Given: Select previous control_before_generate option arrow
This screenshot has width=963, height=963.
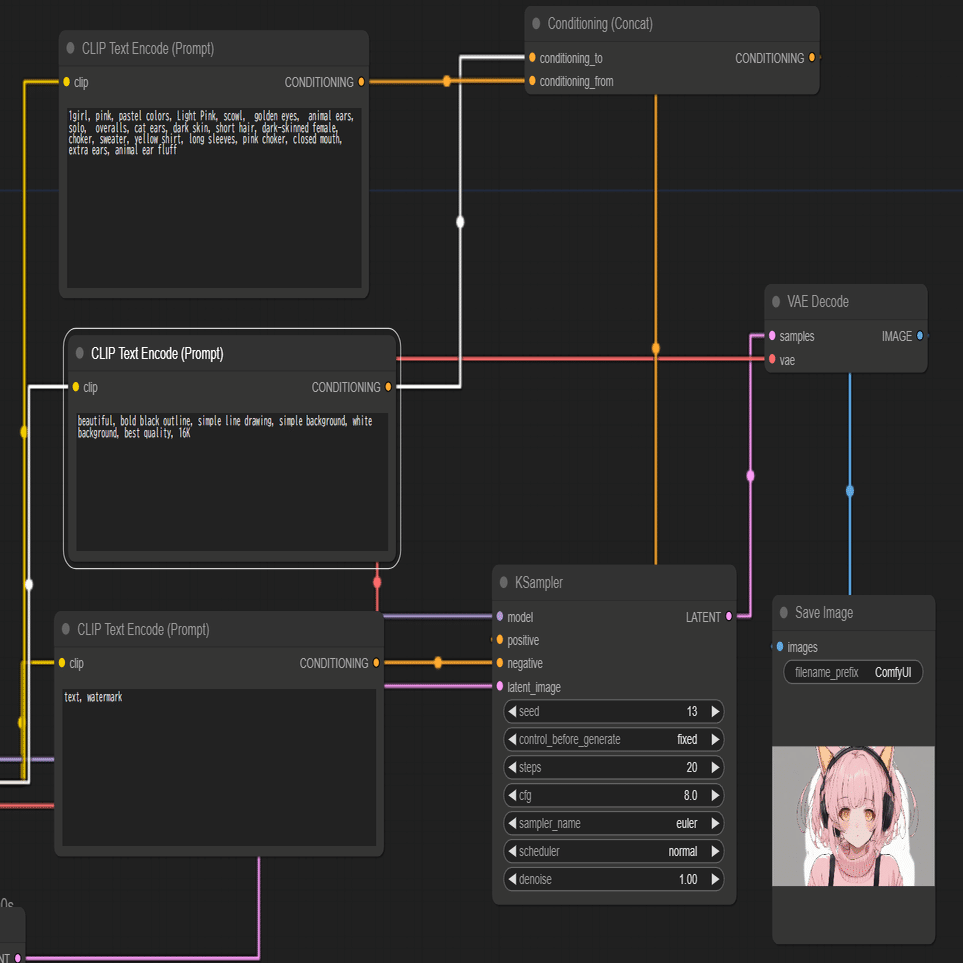Looking at the screenshot, I should click(x=512, y=739).
